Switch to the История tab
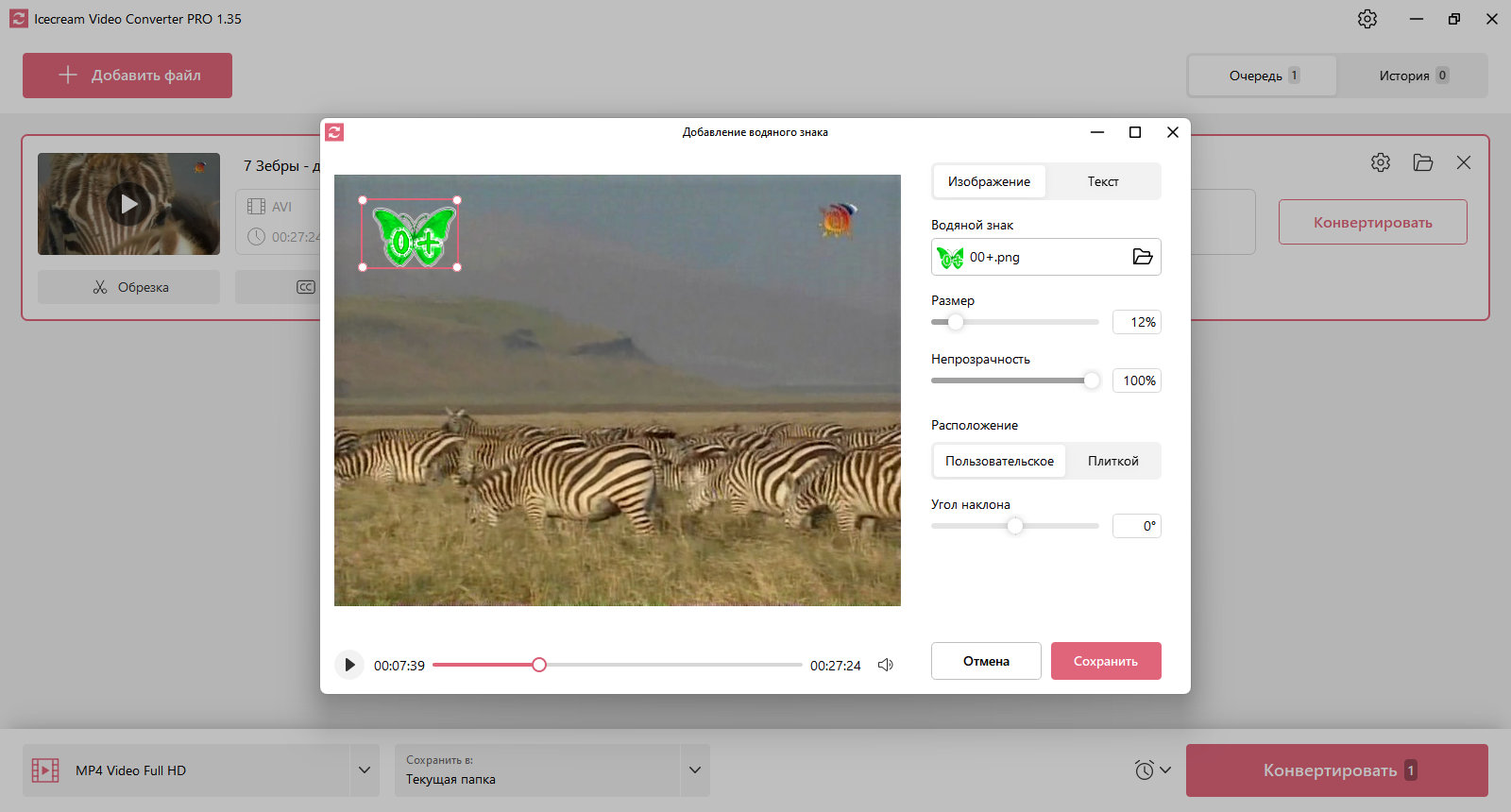Viewport: 1511px width, 812px height. click(1412, 76)
